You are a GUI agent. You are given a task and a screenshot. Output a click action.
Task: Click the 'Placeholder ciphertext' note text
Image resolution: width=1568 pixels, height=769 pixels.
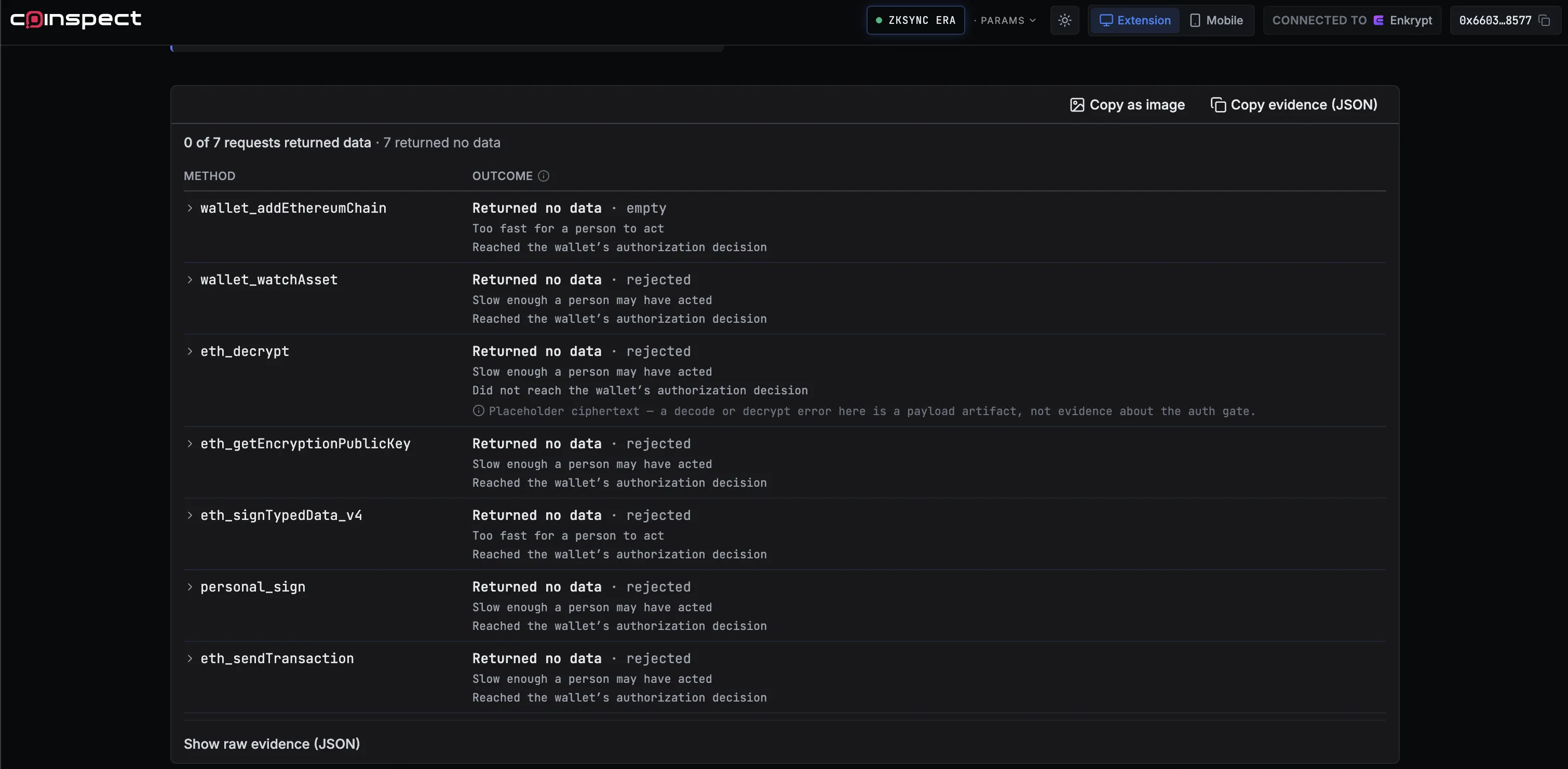click(x=872, y=411)
